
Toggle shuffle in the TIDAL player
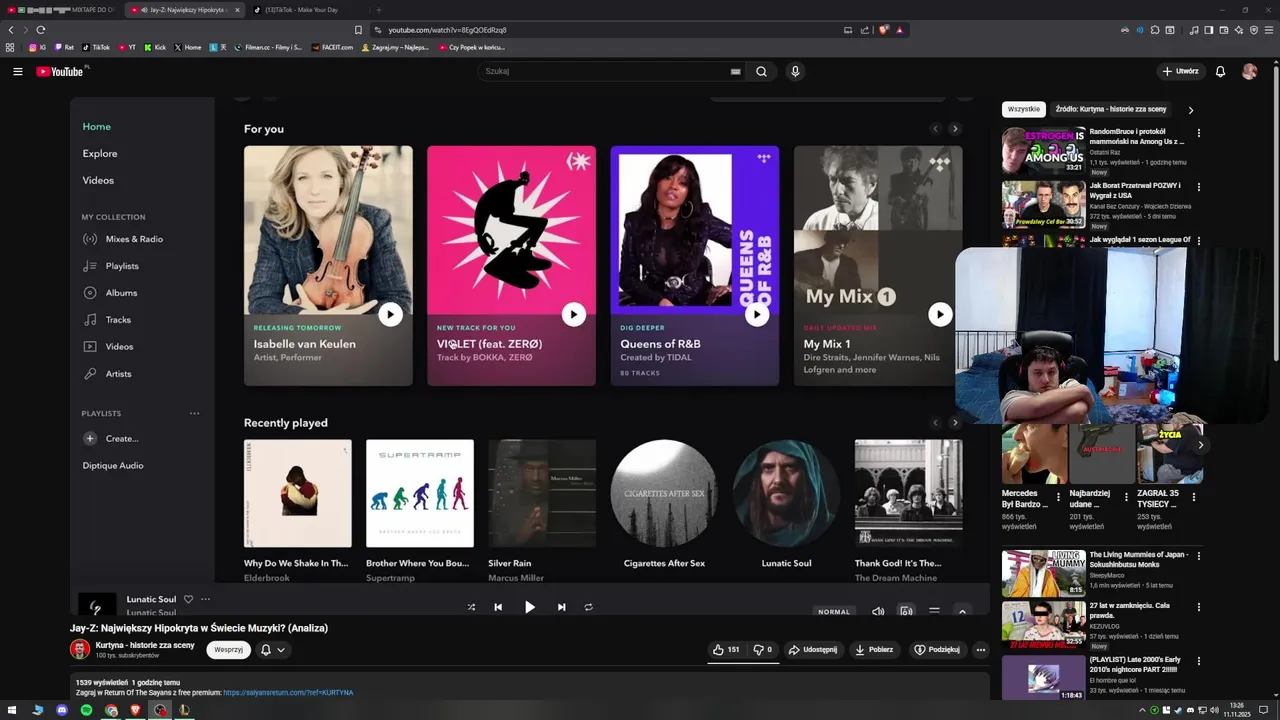tap(471, 607)
